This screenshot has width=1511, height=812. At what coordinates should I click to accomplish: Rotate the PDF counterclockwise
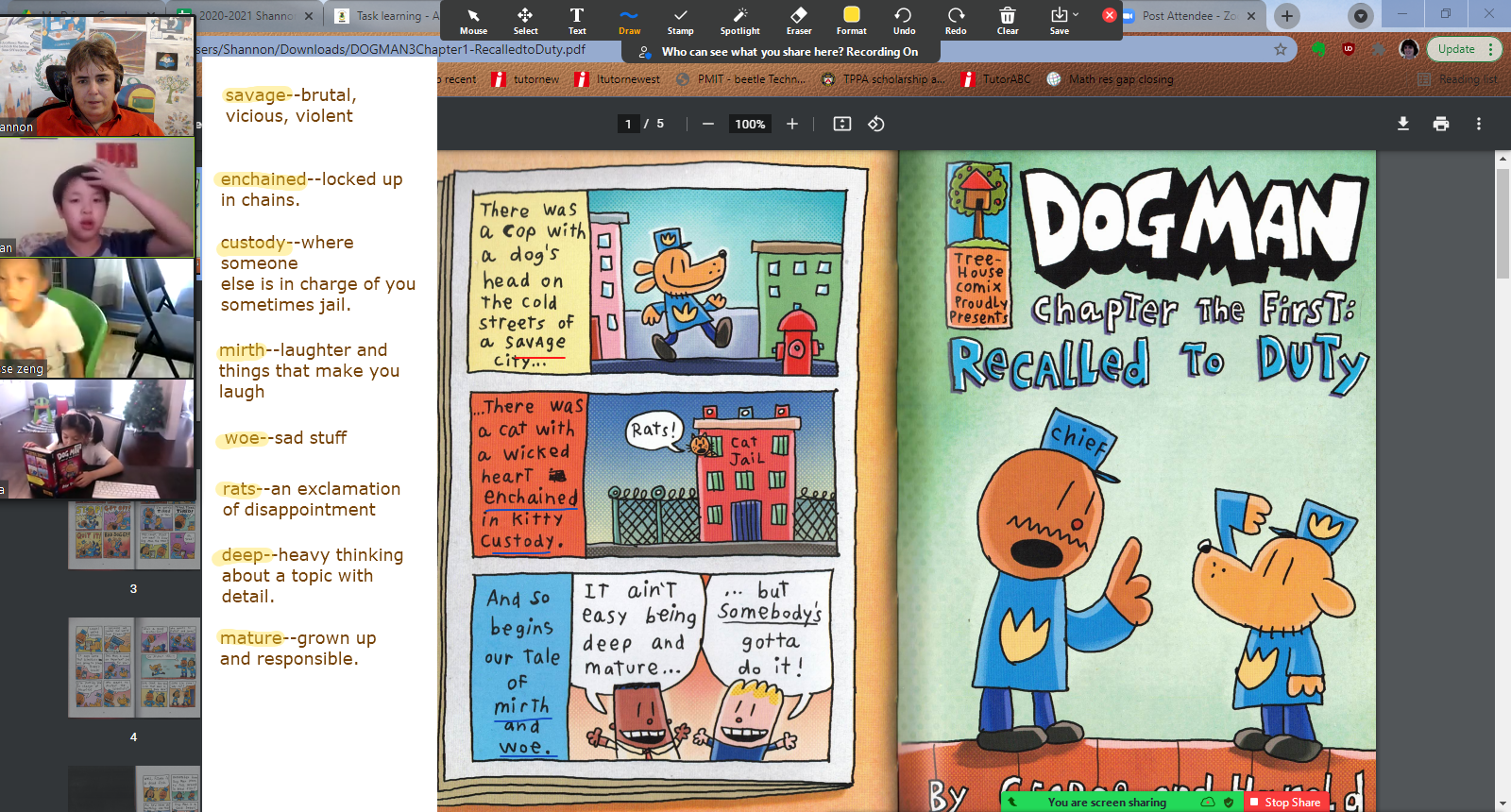[x=876, y=124]
